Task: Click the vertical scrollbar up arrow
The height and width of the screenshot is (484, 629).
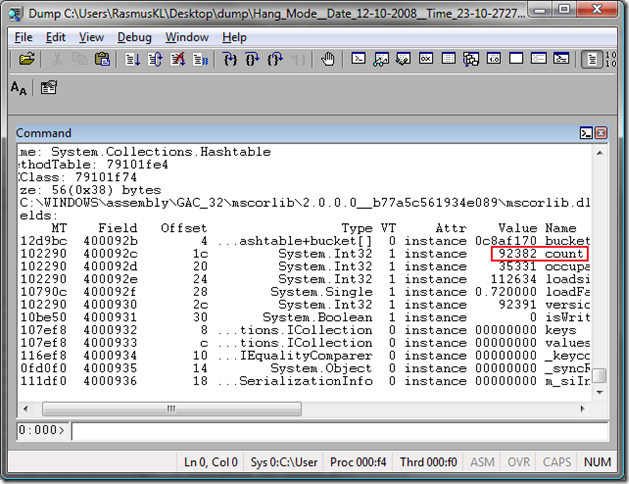Action: pyautogui.click(x=600, y=153)
